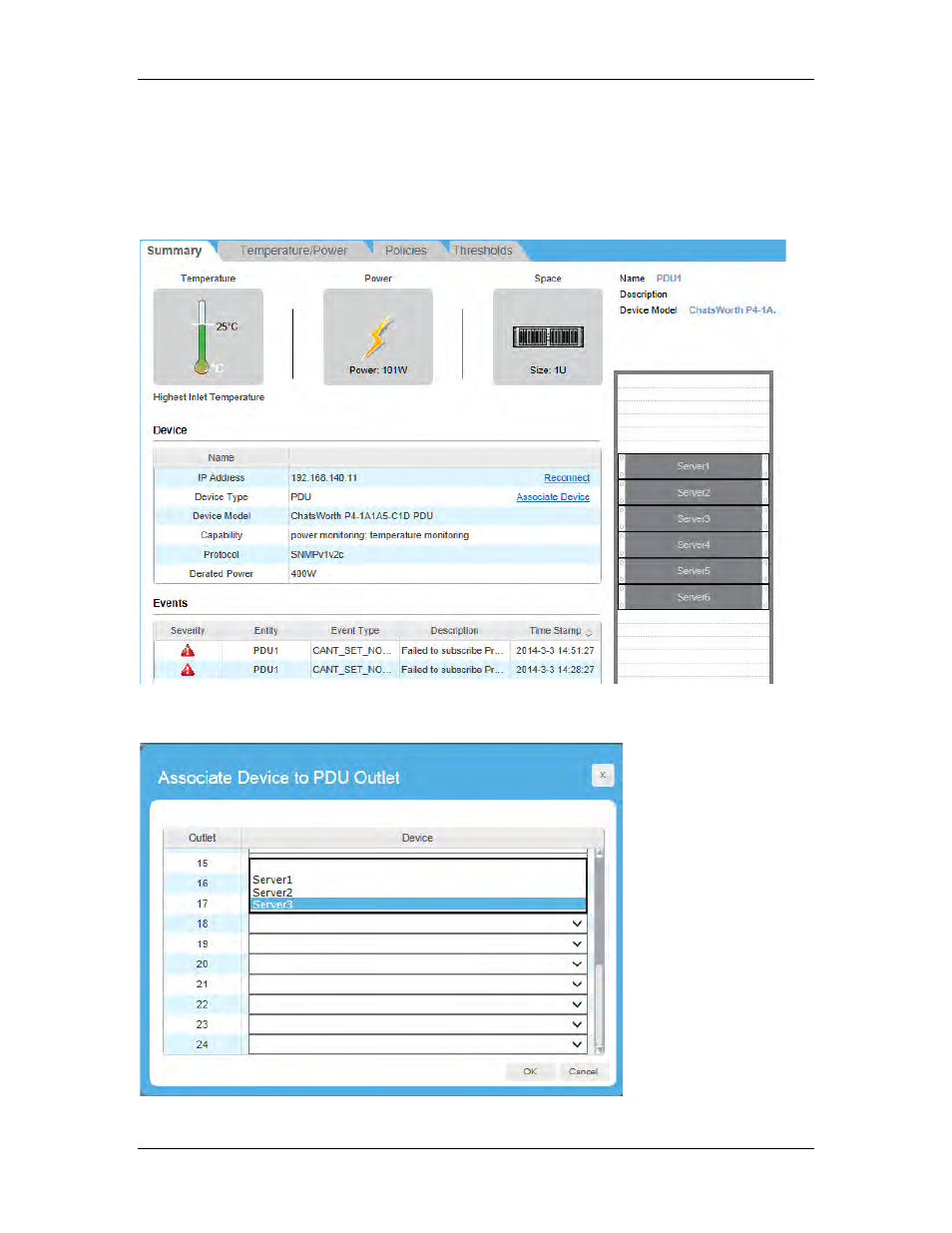Sort events by Time Stamp column
The image size is (952, 1233).
pos(555,631)
